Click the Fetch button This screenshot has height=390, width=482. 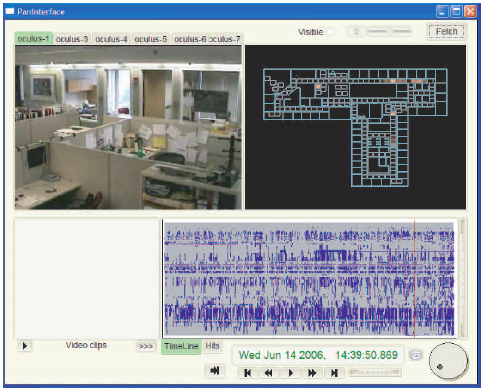pyautogui.click(x=446, y=32)
